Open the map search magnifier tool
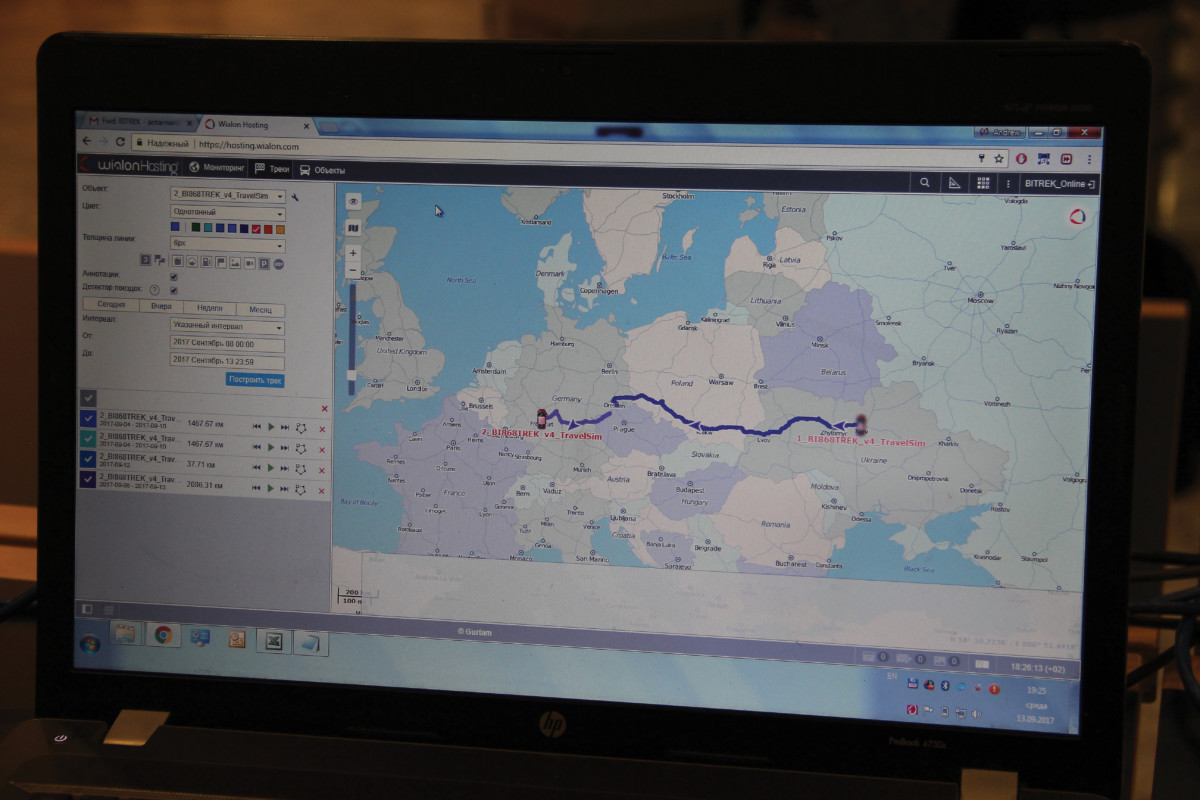1200x800 pixels. [924, 183]
